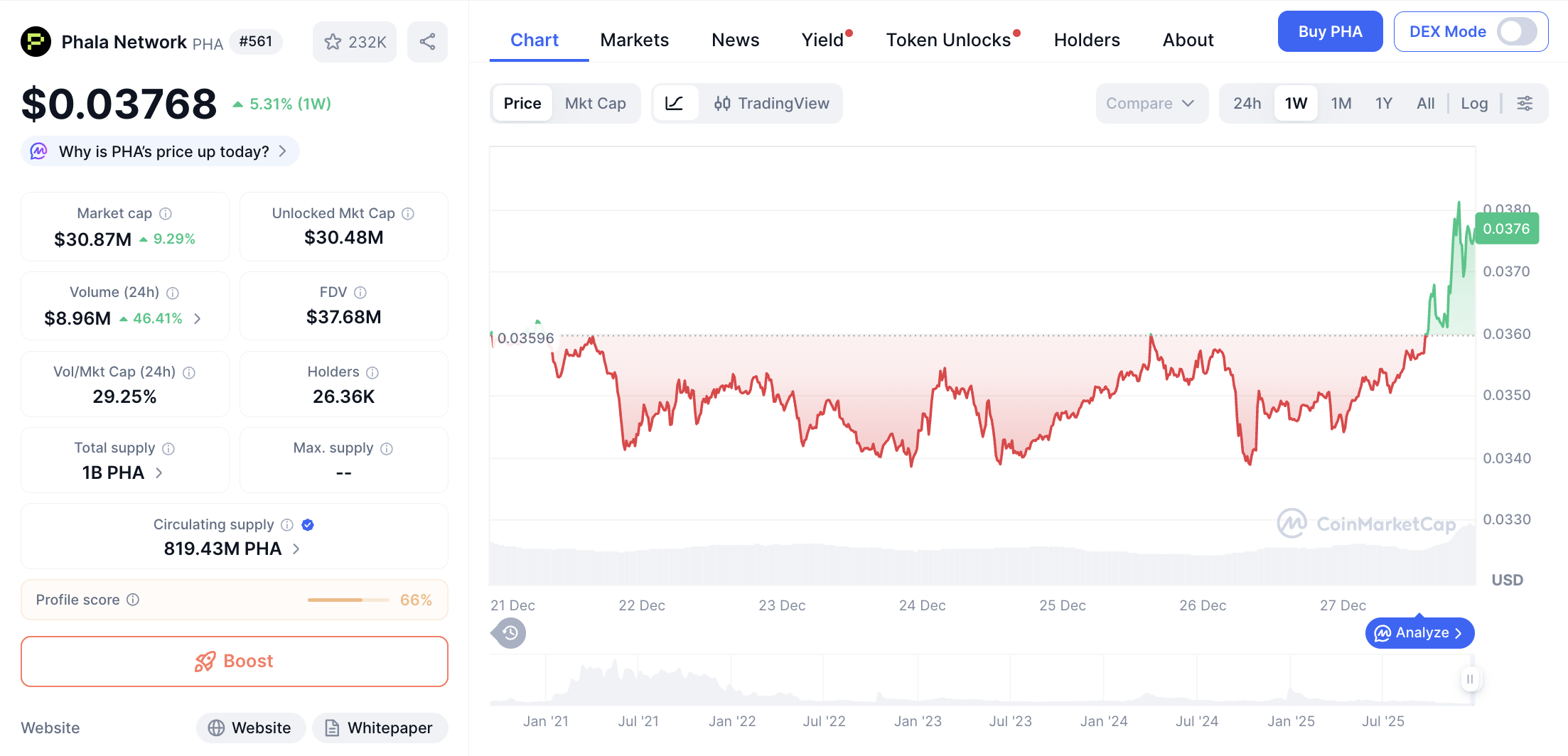Screen dimensions: 1568x756
Task: Toggle the DEX Mode switch
Action: (x=1516, y=32)
